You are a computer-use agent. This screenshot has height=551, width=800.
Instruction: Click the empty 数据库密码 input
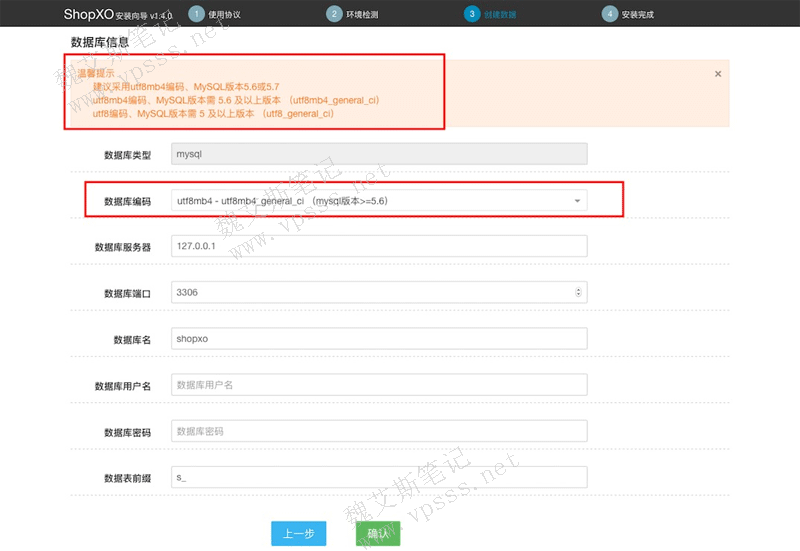(379, 432)
